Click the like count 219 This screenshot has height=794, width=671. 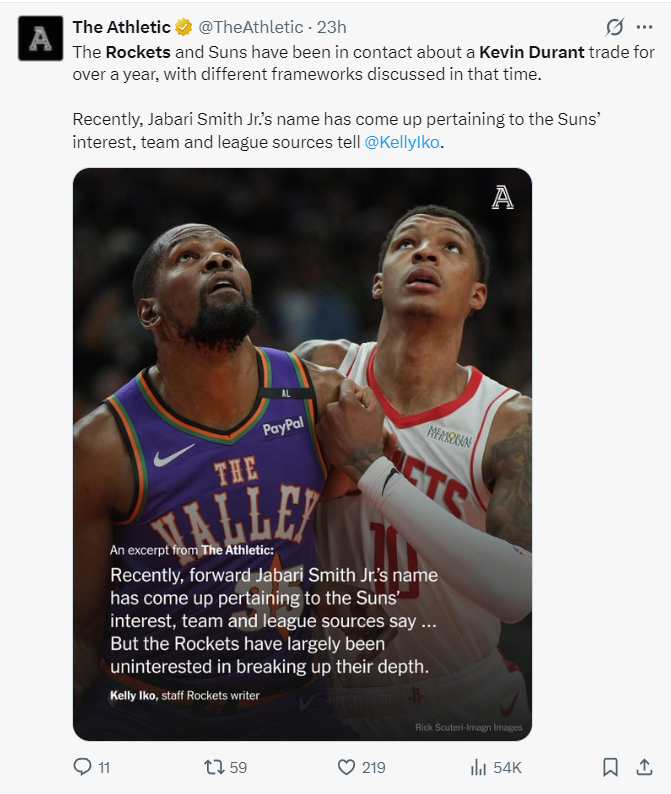[374, 768]
